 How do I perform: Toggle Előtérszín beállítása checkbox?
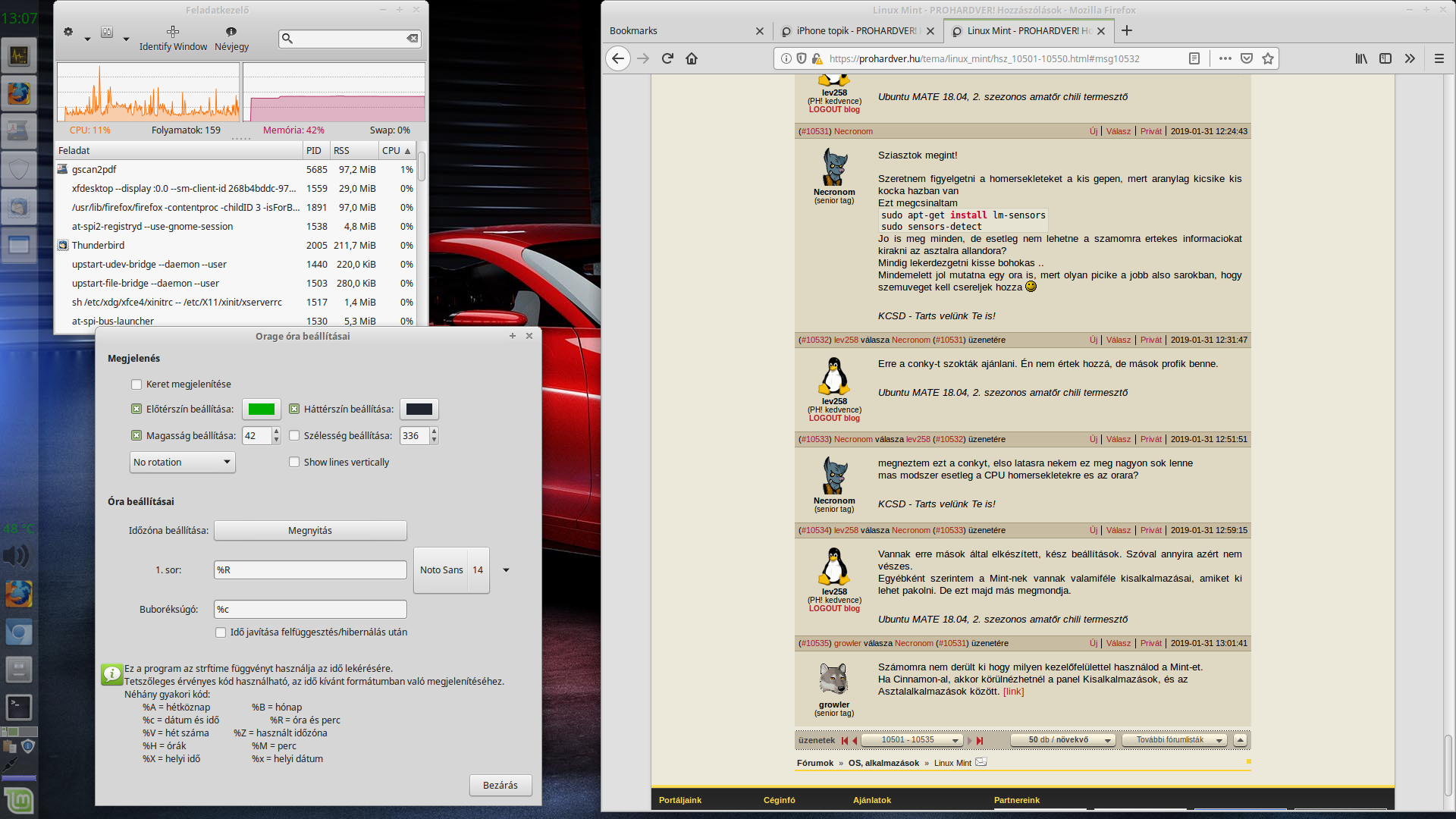(x=136, y=409)
